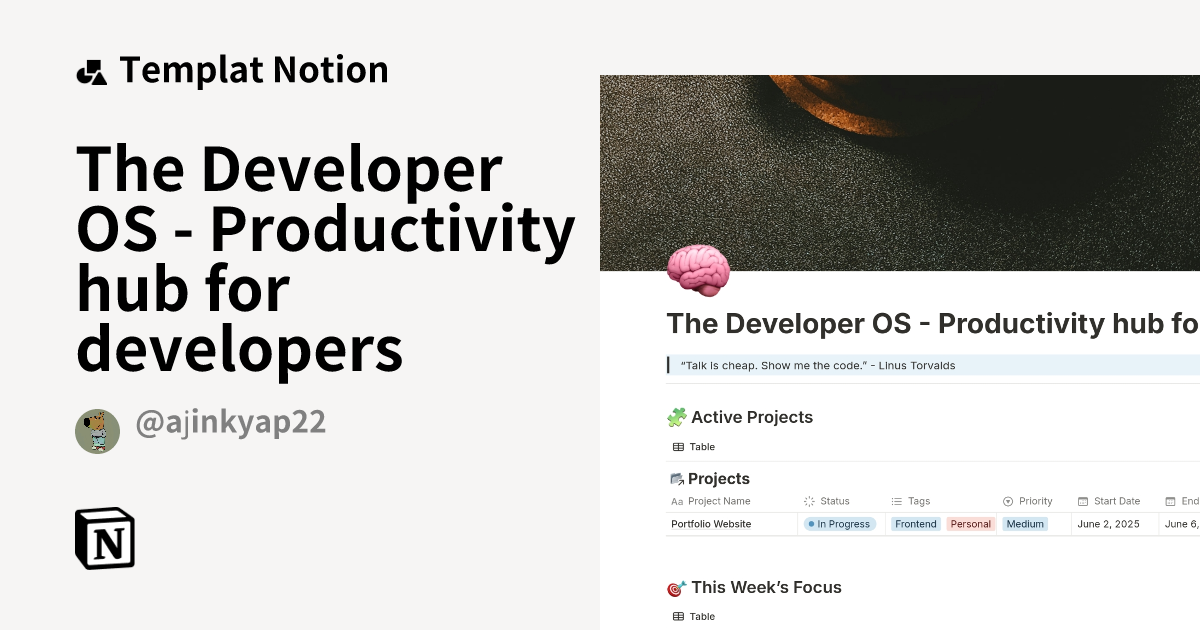1200x630 pixels.
Task: Click the spinner icon in the Status column header
Action: point(810,501)
